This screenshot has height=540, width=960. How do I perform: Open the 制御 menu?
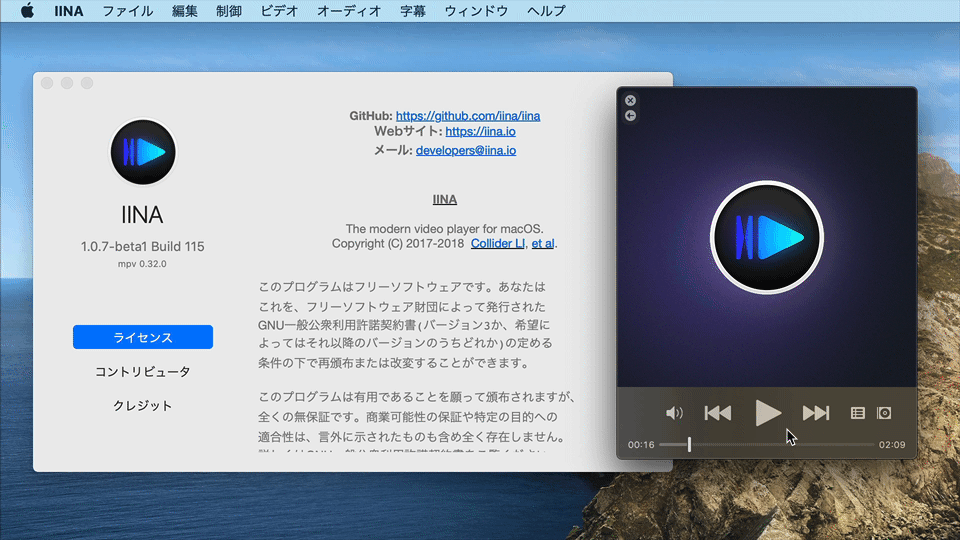[x=229, y=11]
